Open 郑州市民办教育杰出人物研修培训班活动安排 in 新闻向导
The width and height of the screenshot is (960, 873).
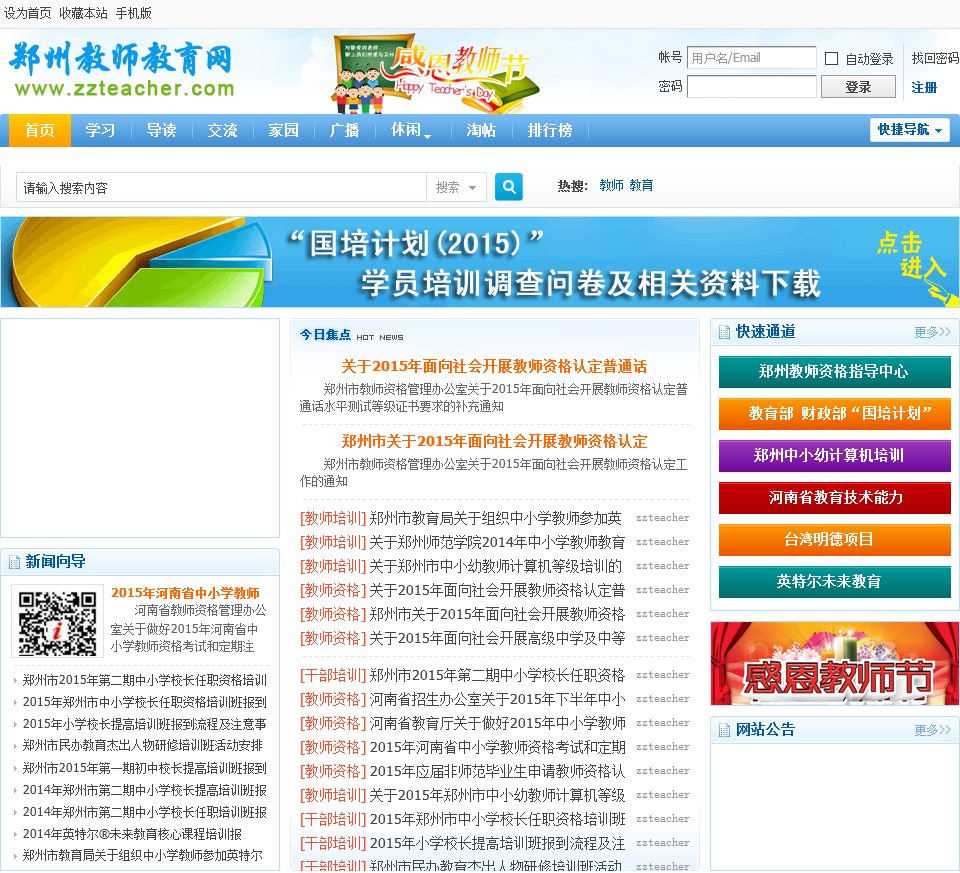click(x=143, y=746)
